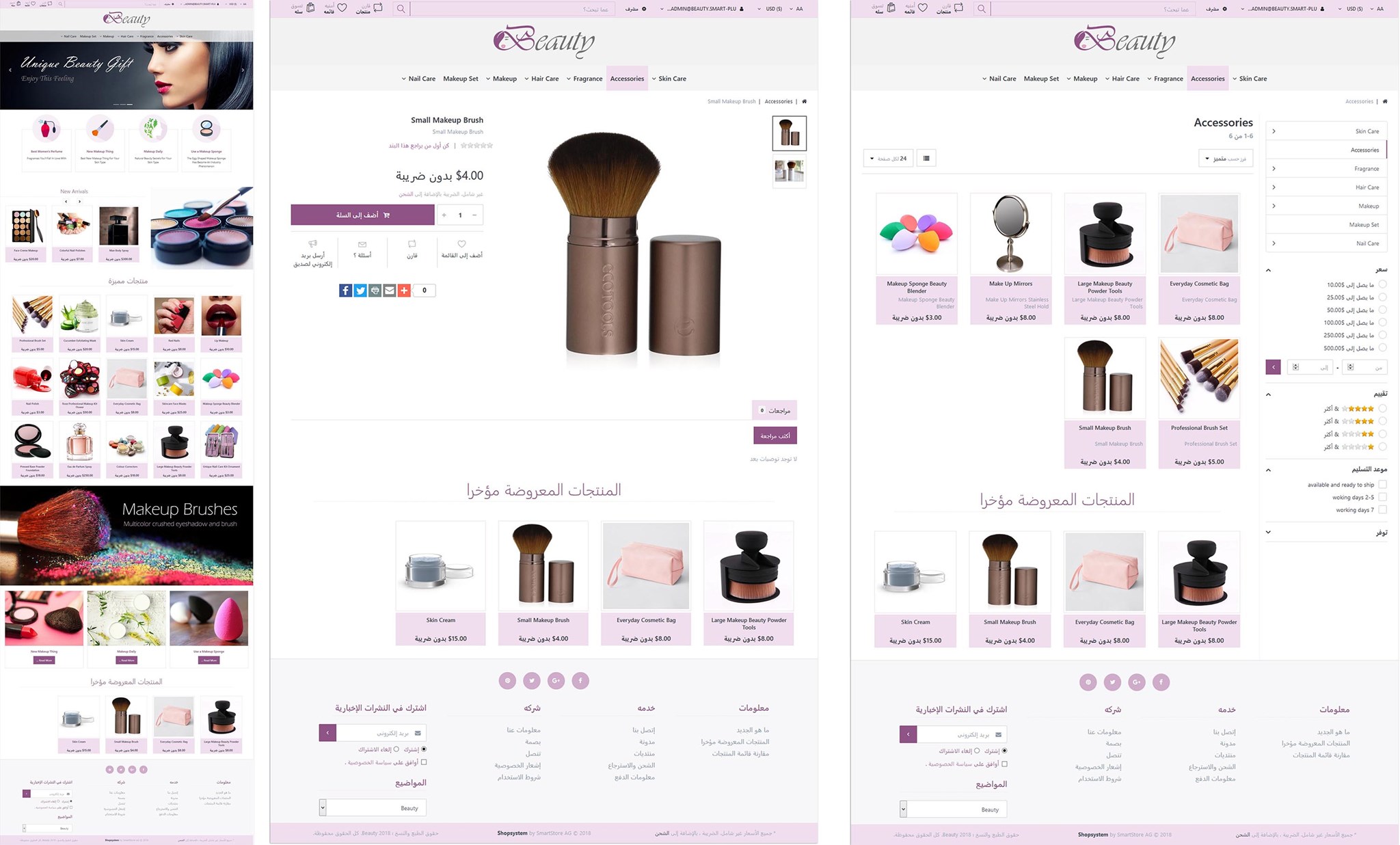Click the Twitter share square beside the print icon
This screenshot has width=1400, height=845.
point(360,291)
